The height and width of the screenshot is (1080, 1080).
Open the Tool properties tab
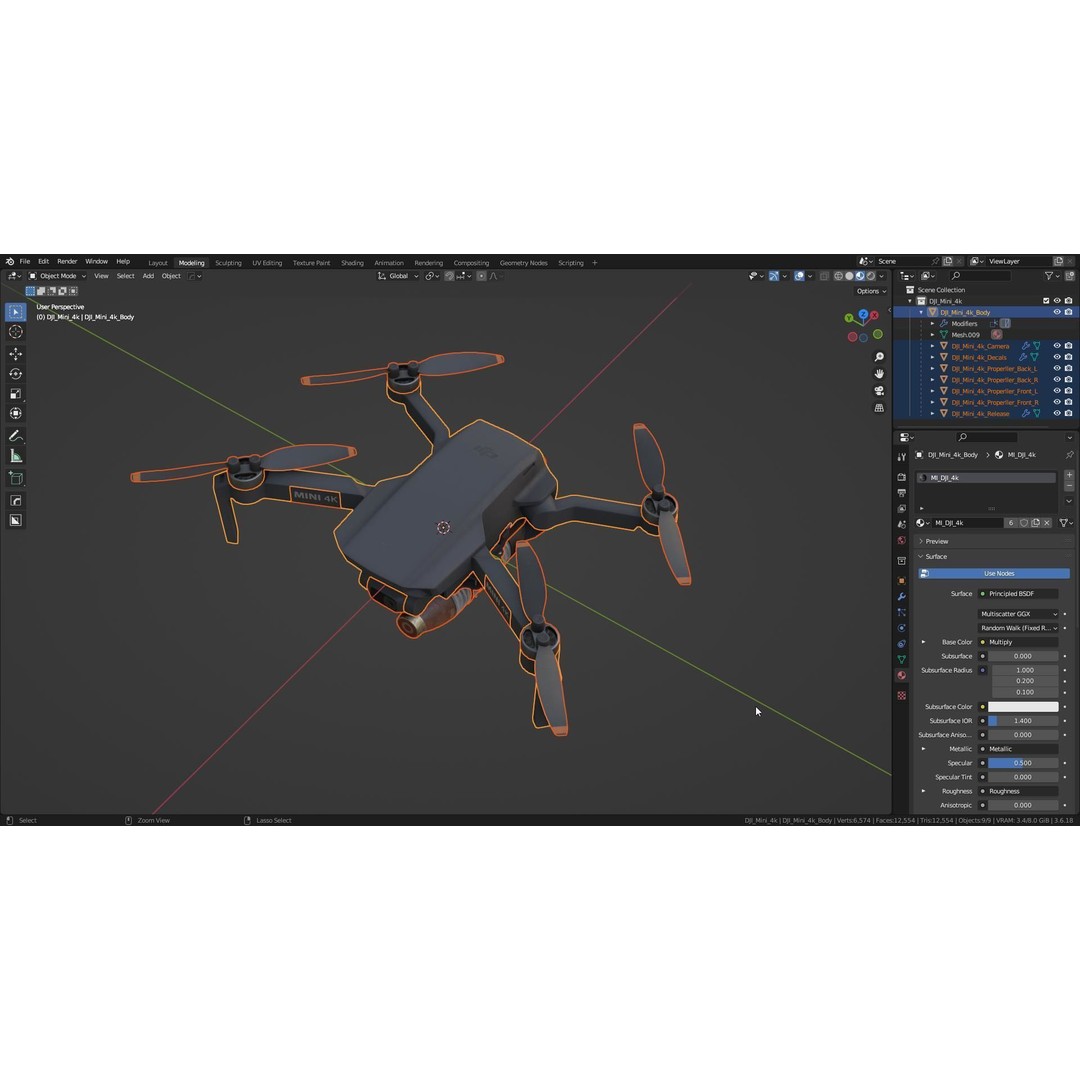[x=902, y=457]
